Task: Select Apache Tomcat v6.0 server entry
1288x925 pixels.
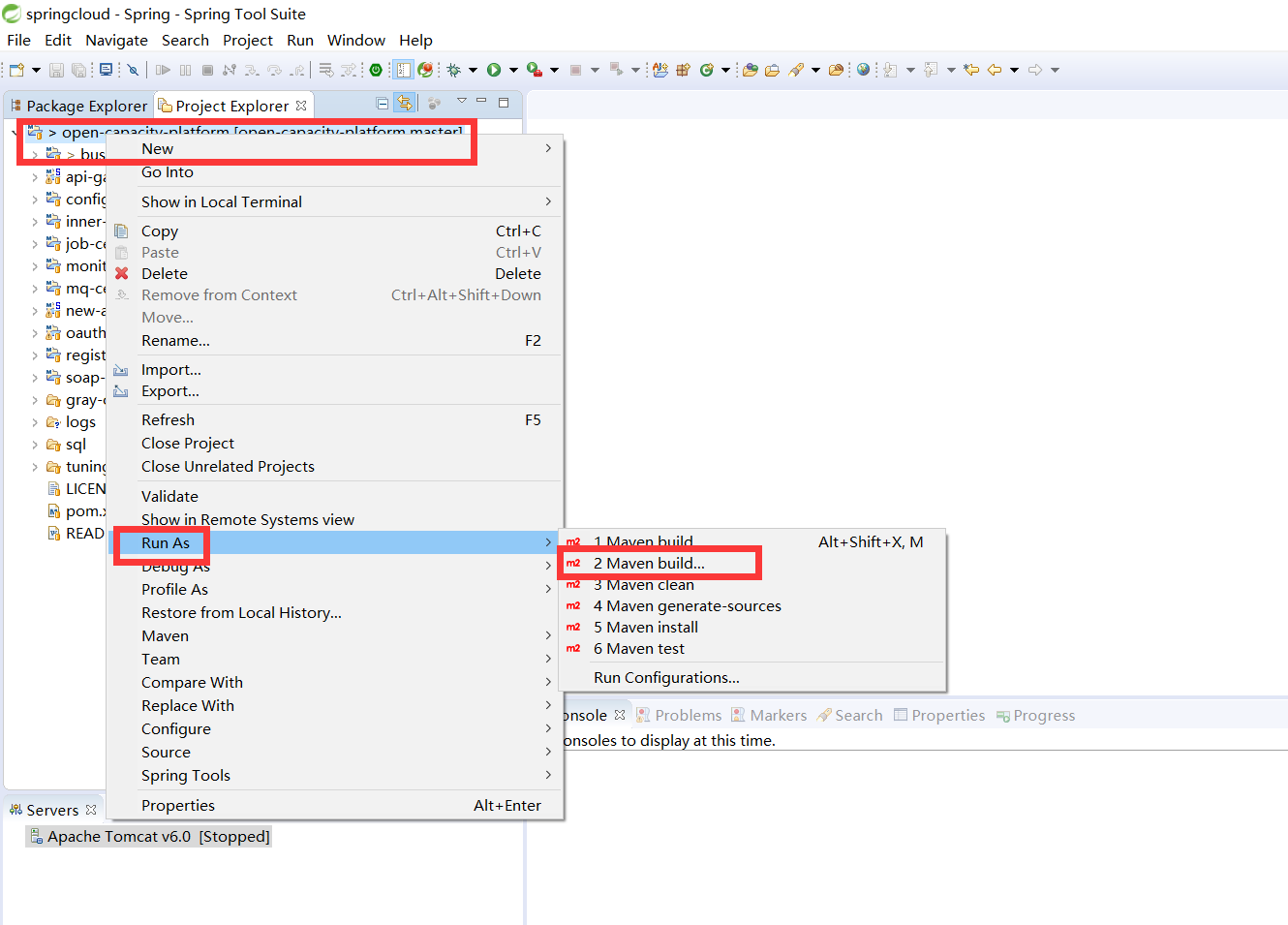Action: point(149,837)
